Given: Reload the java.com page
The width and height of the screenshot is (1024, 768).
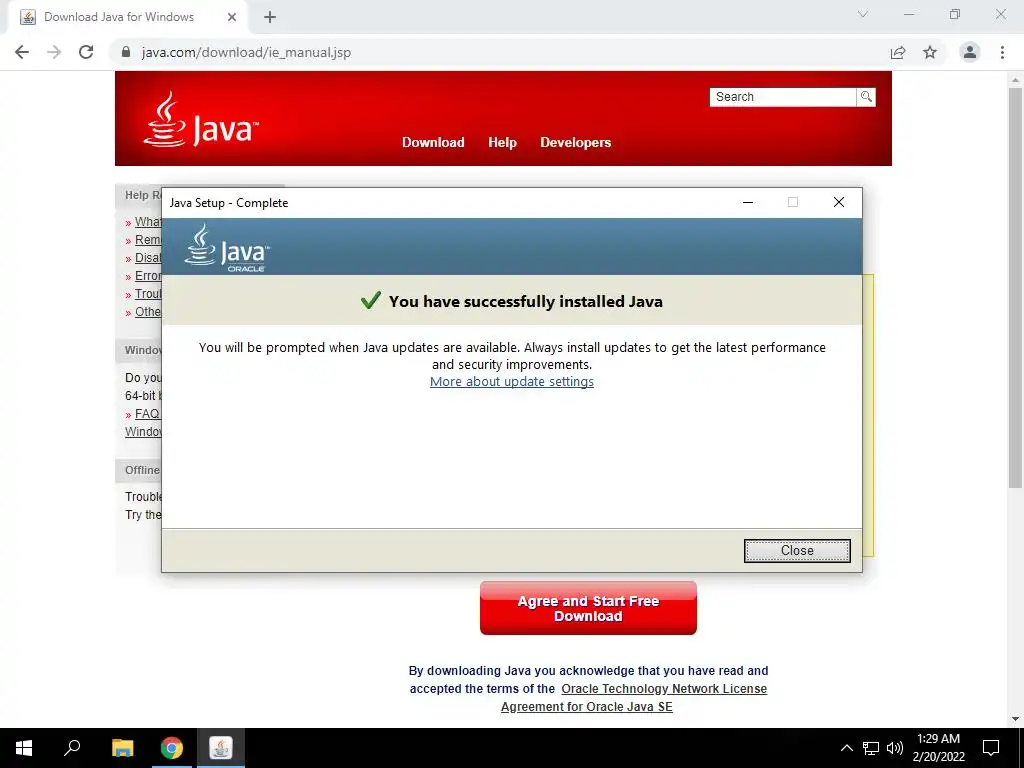Looking at the screenshot, I should tap(86, 52).
